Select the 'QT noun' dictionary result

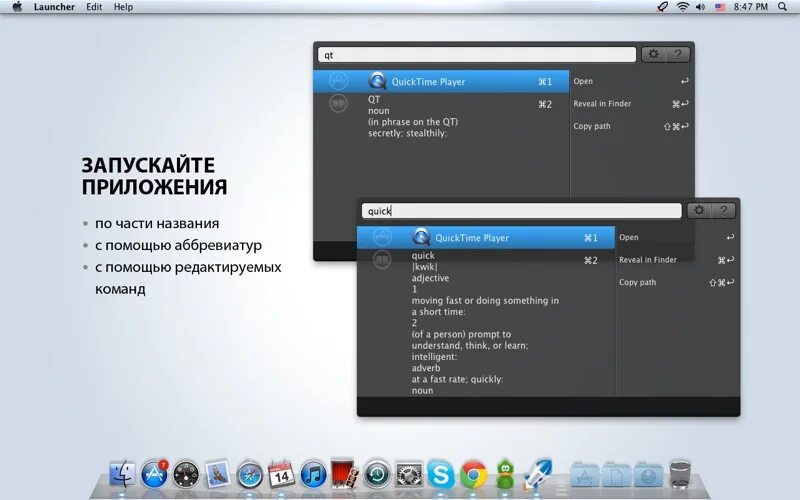coord(441,116)
